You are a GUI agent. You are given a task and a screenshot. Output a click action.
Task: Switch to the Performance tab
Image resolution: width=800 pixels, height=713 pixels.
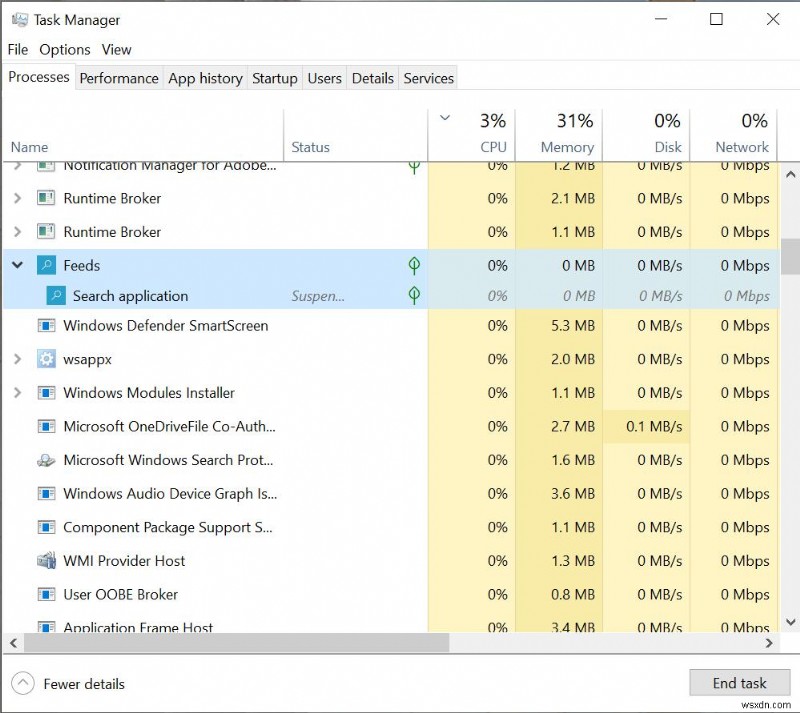click(119, 78)
